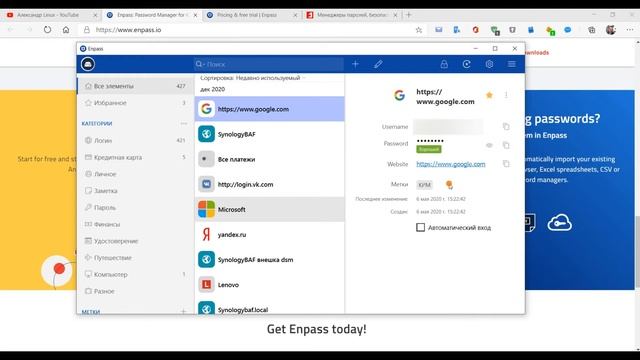Select Все элементы in sidebar
640x360 pixels.
[x=135, y=86]
